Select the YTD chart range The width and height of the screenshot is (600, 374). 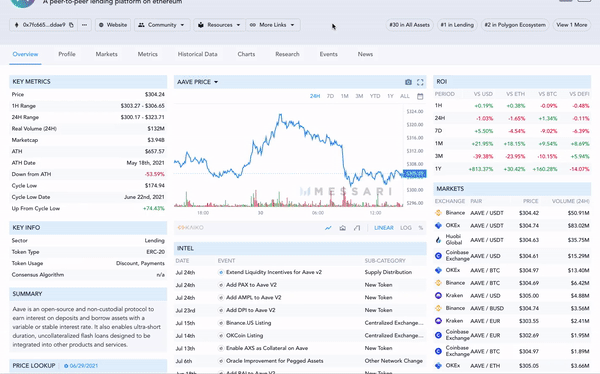tap(375, 96)
